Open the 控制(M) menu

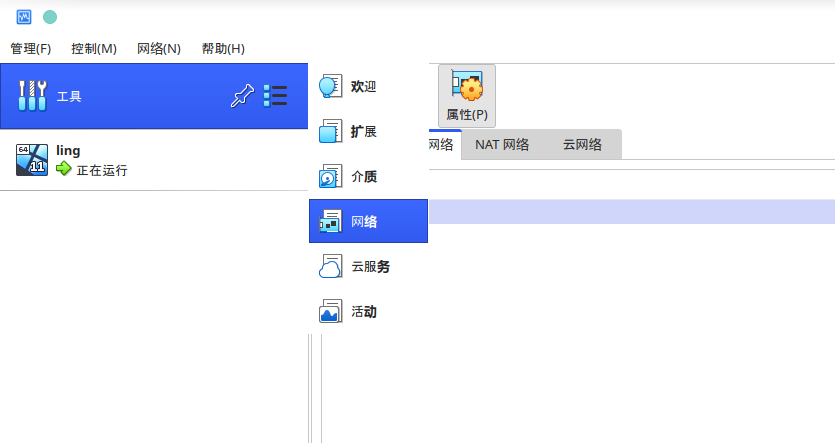click(94, 49)
